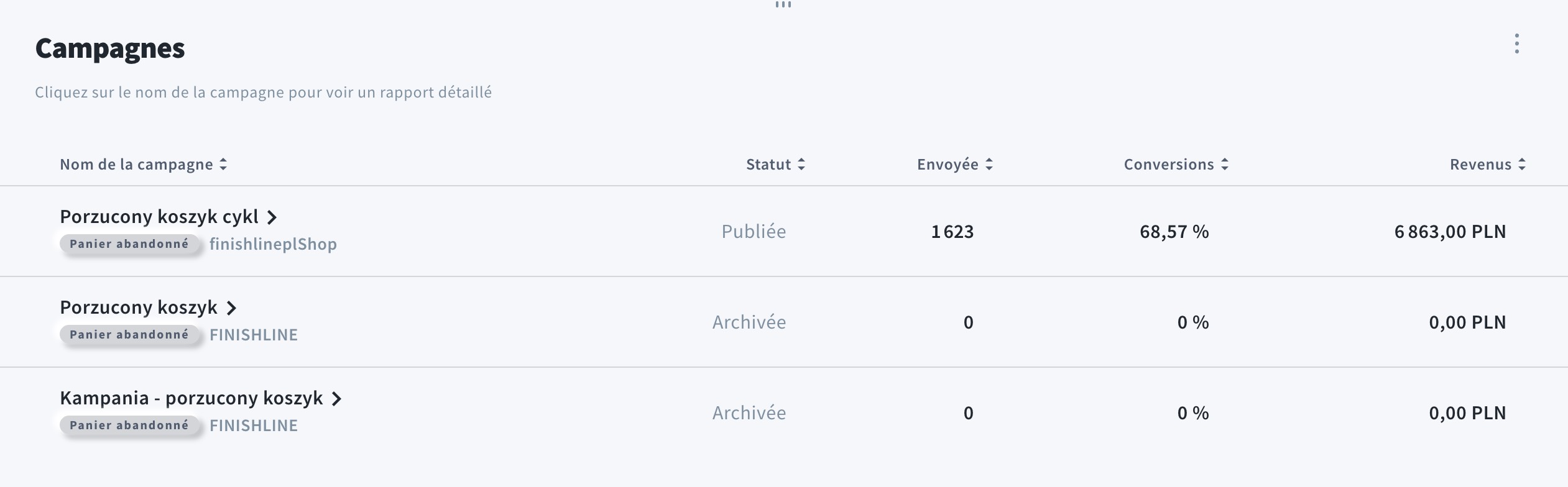Image resolution: width=1568 pixels, height=487 pixels.
Task: Sort campaigns by Envoyée column arrows
Action: [x=989, y=165]
